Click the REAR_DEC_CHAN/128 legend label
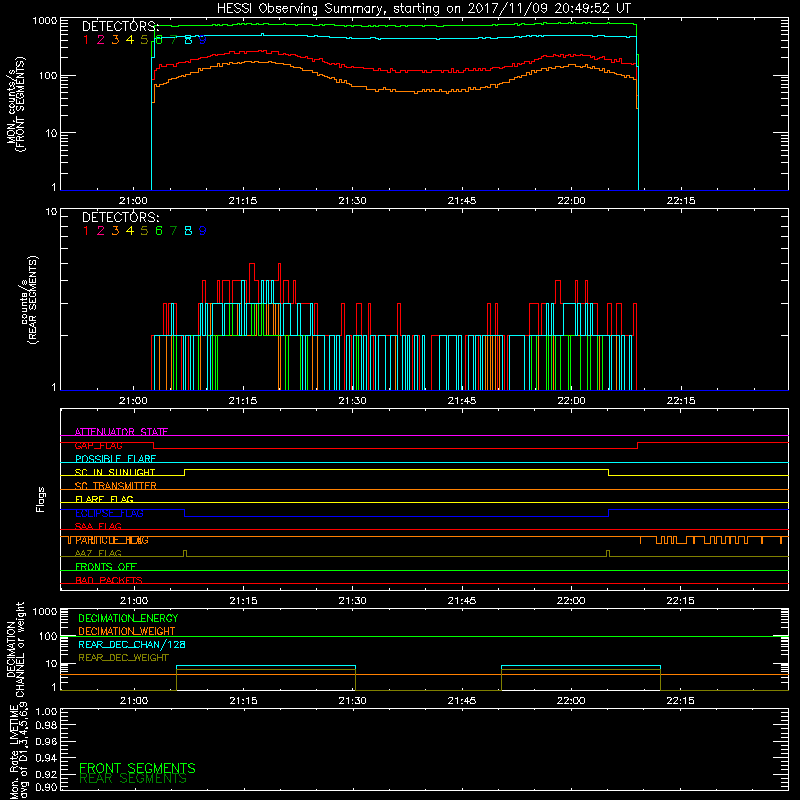The width and height of the screenshot is (800, 800). 132,644
